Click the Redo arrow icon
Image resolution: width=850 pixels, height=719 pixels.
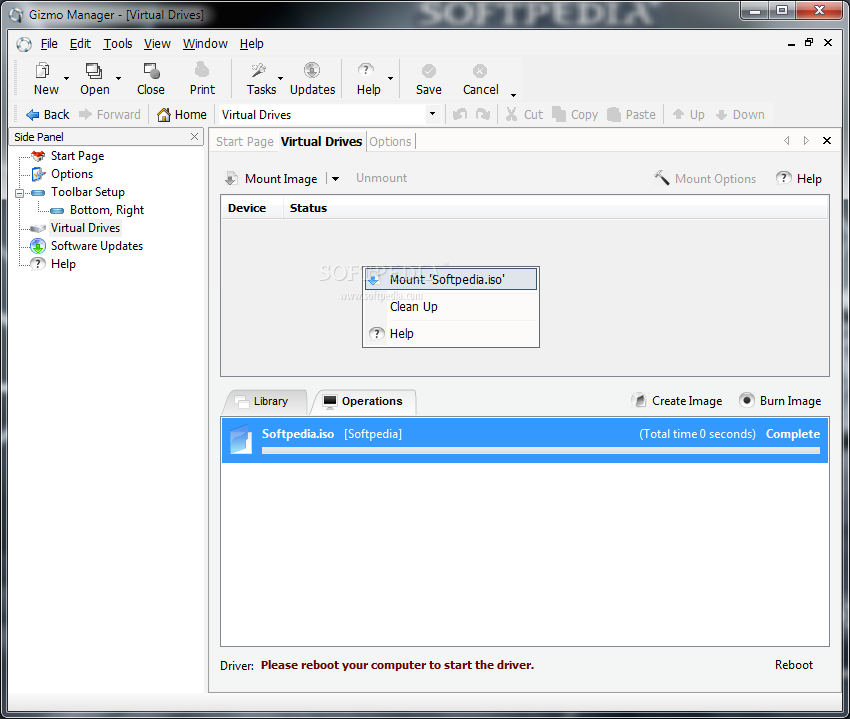[483, 114]
